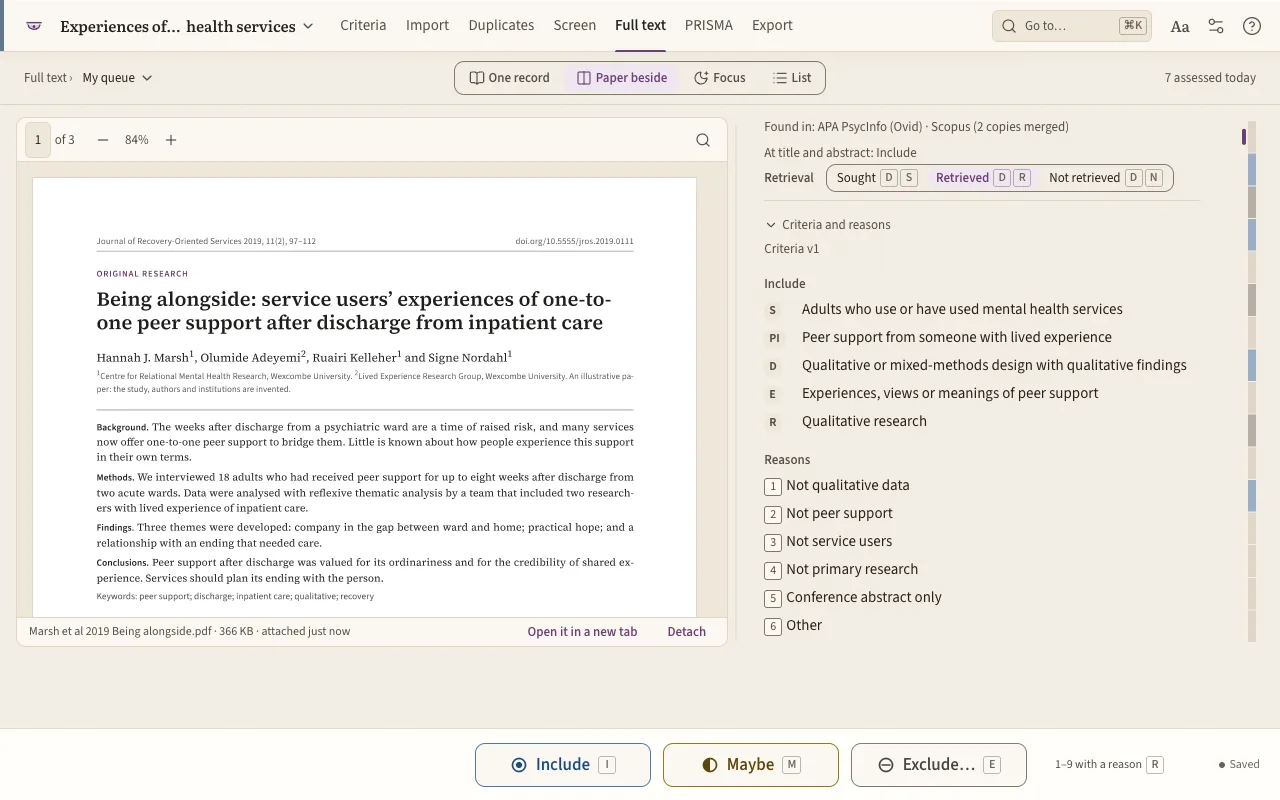Viewport: 1280px width, 800px height.
Task: Switch to Focus mode
Action: 720,77
